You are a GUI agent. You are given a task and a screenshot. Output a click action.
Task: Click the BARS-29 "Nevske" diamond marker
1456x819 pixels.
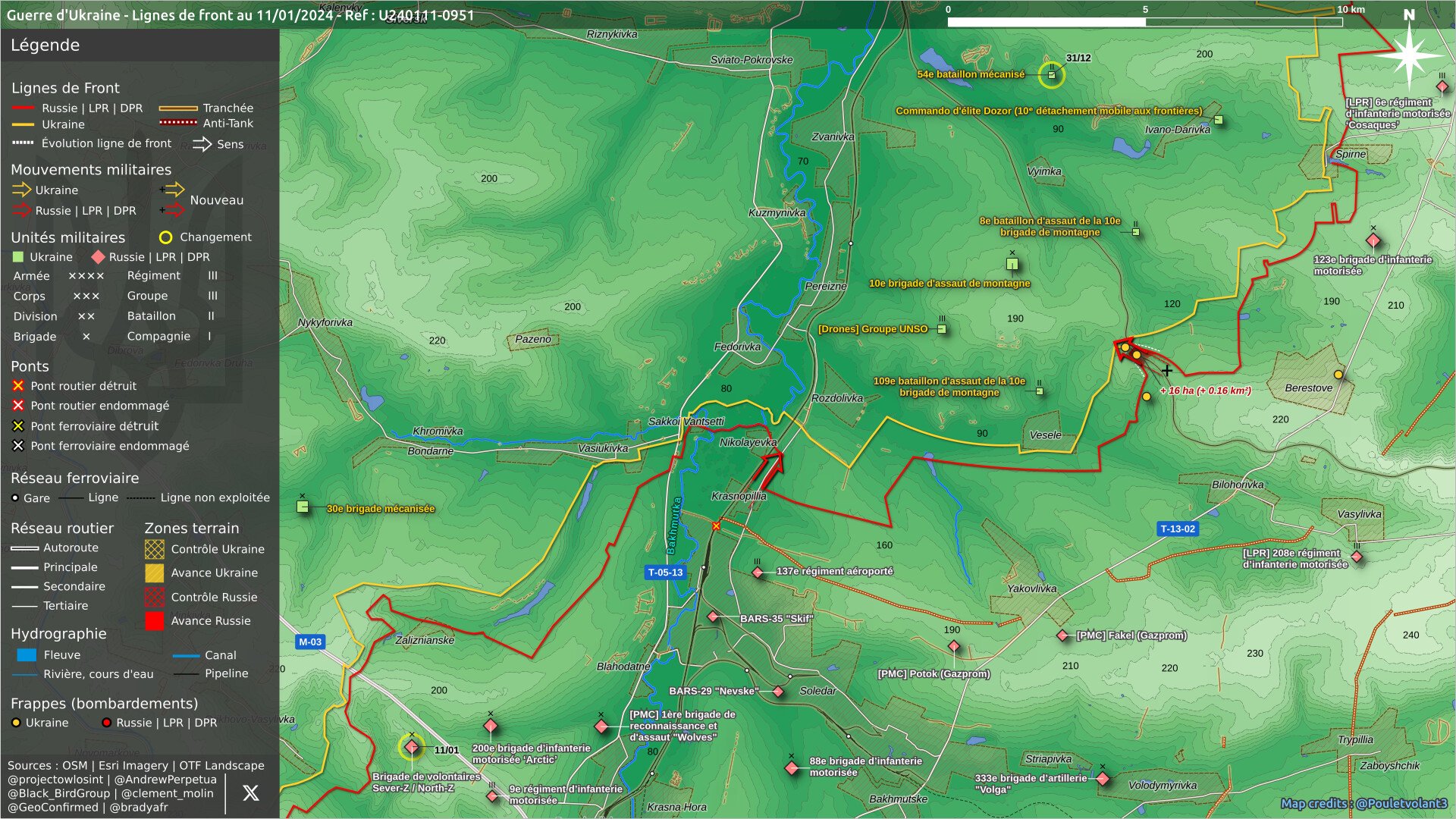pyautogui.click(x=778, y=692)
